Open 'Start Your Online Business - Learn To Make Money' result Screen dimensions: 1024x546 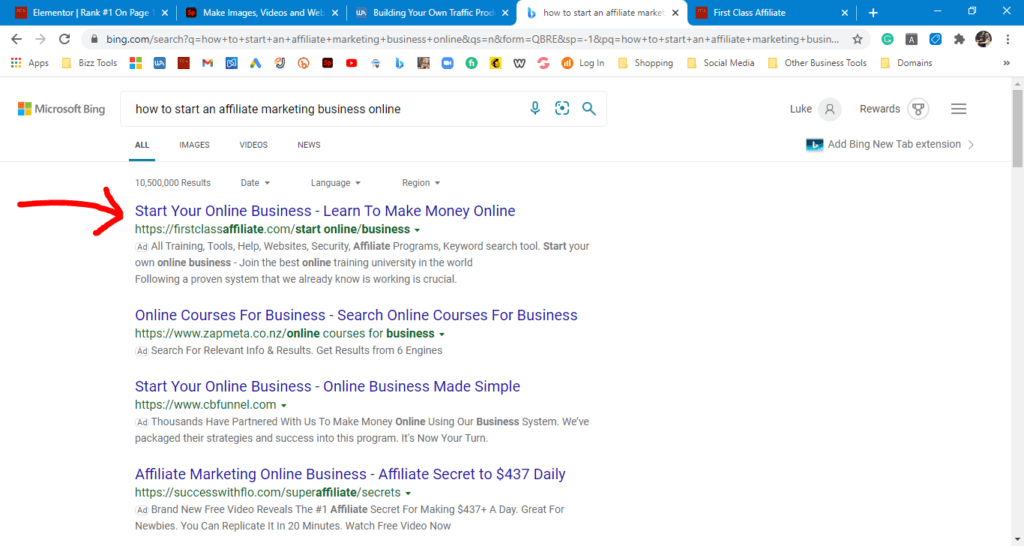pos(325,211)
